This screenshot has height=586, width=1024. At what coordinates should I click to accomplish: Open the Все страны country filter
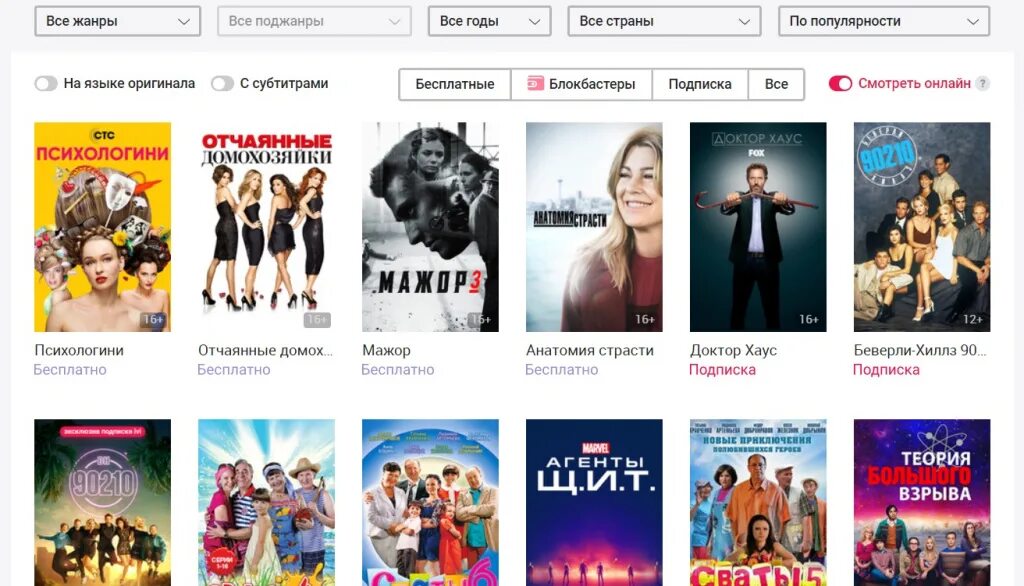click(x=664, y=21)
